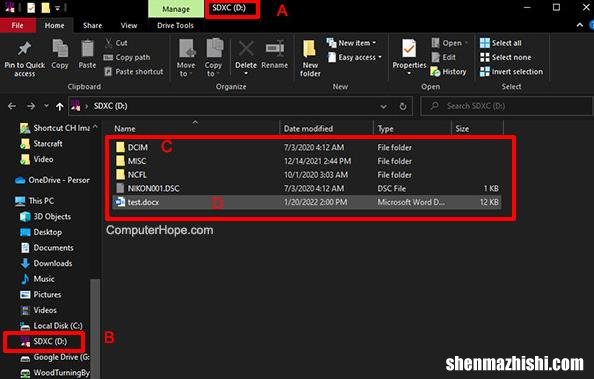Open OneDrive - Personal in navigation pane

52,180
